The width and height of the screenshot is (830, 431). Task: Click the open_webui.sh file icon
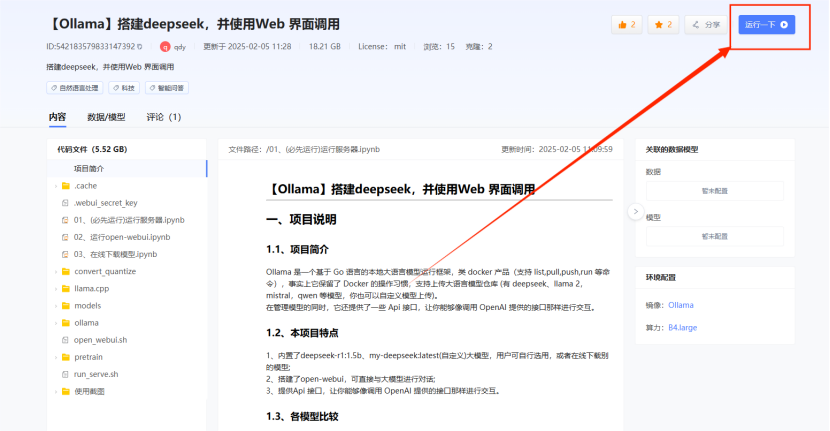(x=65, y=340)
